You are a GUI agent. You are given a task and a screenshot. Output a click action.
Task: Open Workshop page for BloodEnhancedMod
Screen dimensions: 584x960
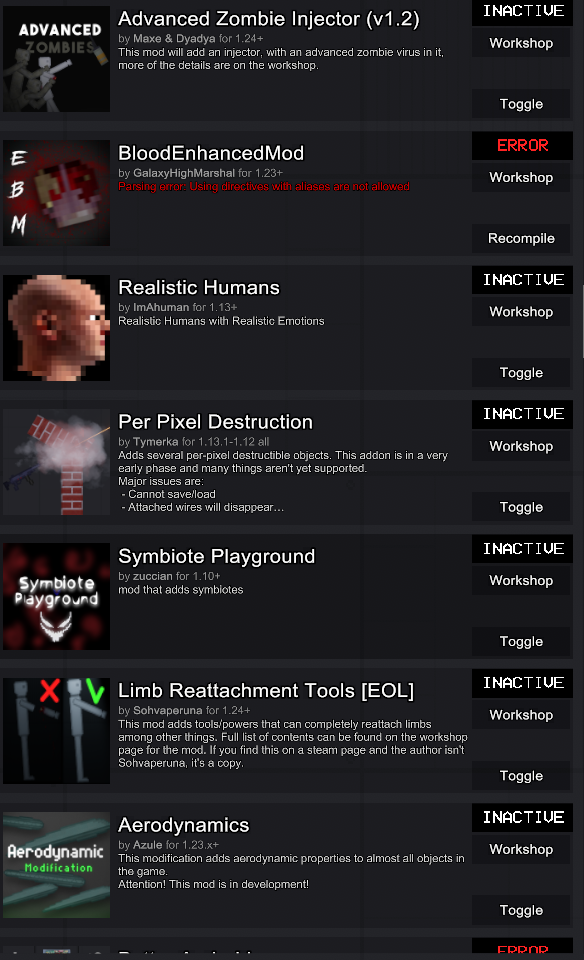click(x=521, y=177)
